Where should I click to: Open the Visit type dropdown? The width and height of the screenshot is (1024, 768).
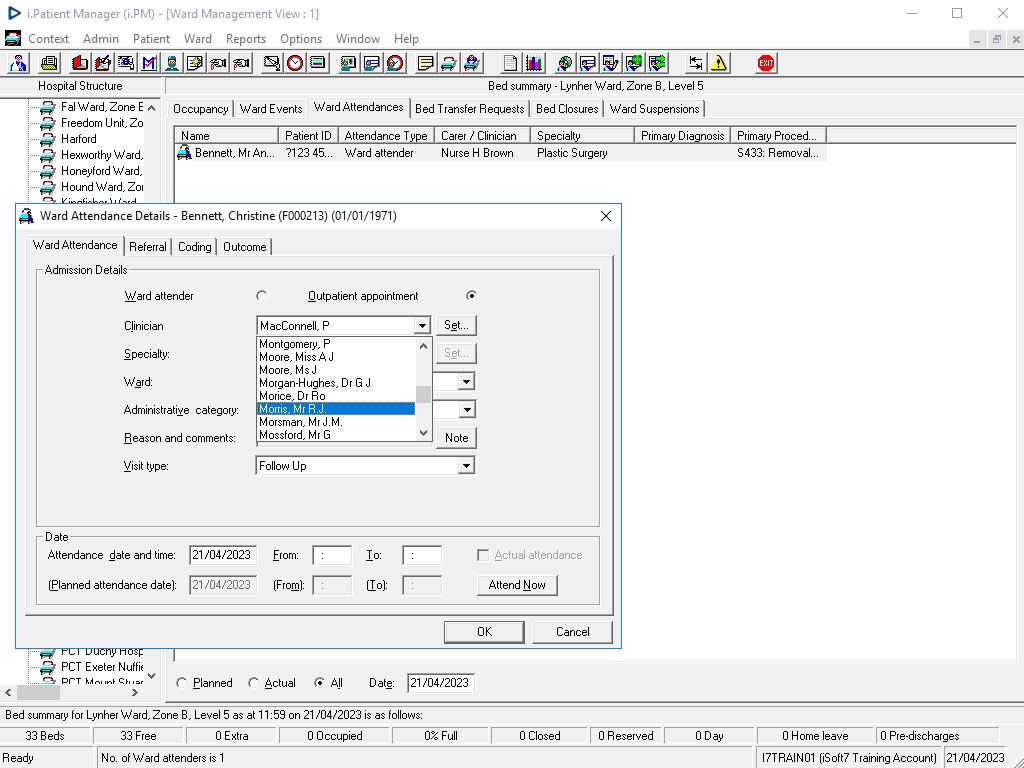pos(466,466)
